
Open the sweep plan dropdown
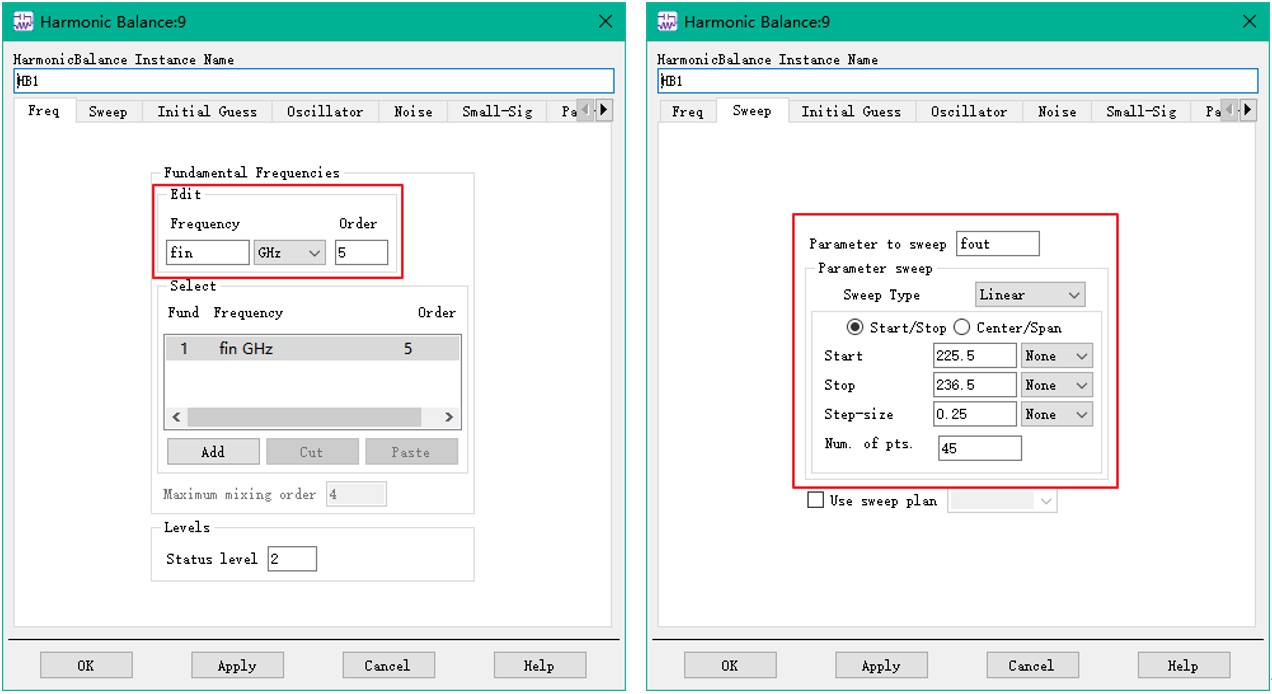(1002, 501)
